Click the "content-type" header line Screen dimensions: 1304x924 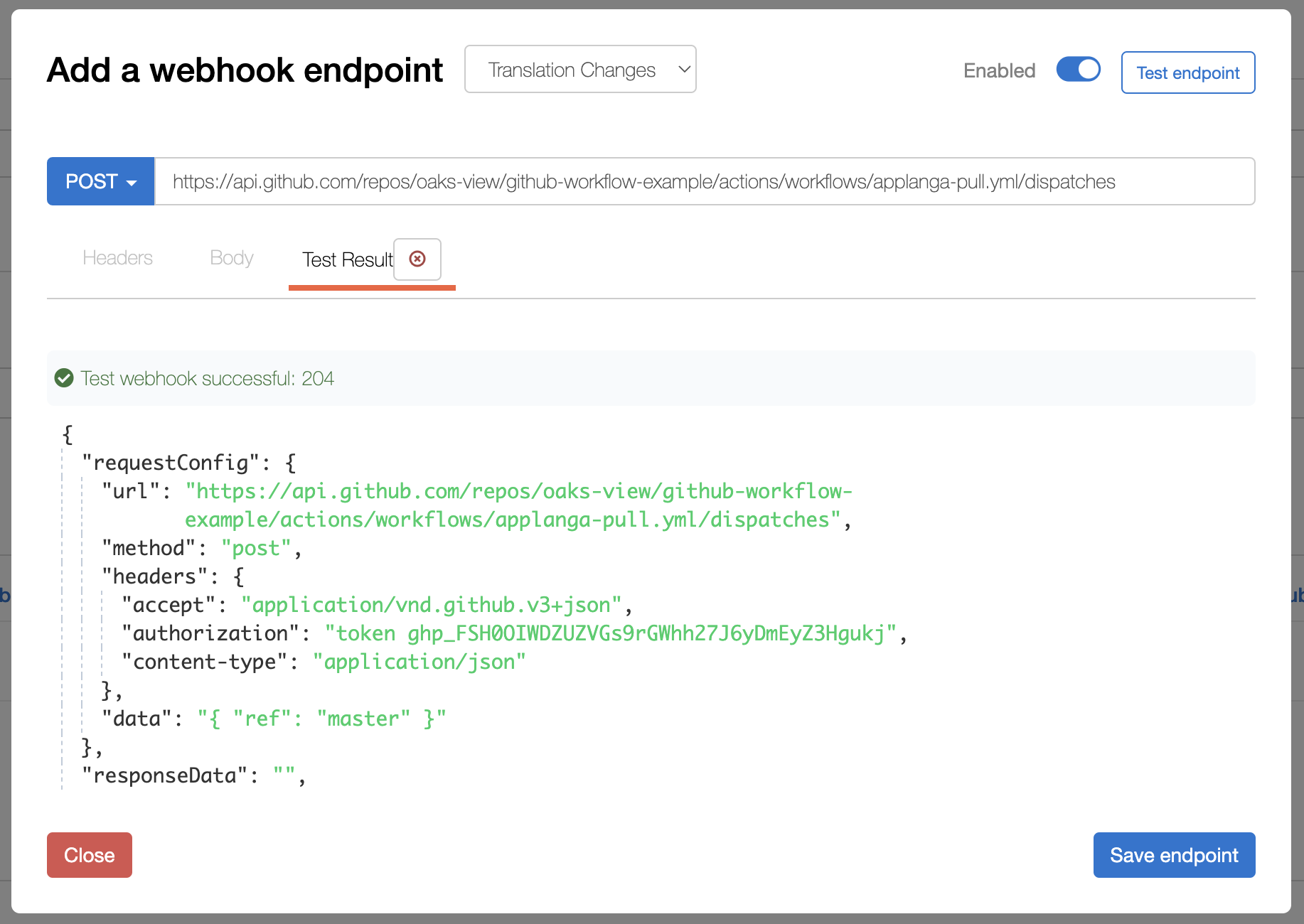[x=324, y=662]
